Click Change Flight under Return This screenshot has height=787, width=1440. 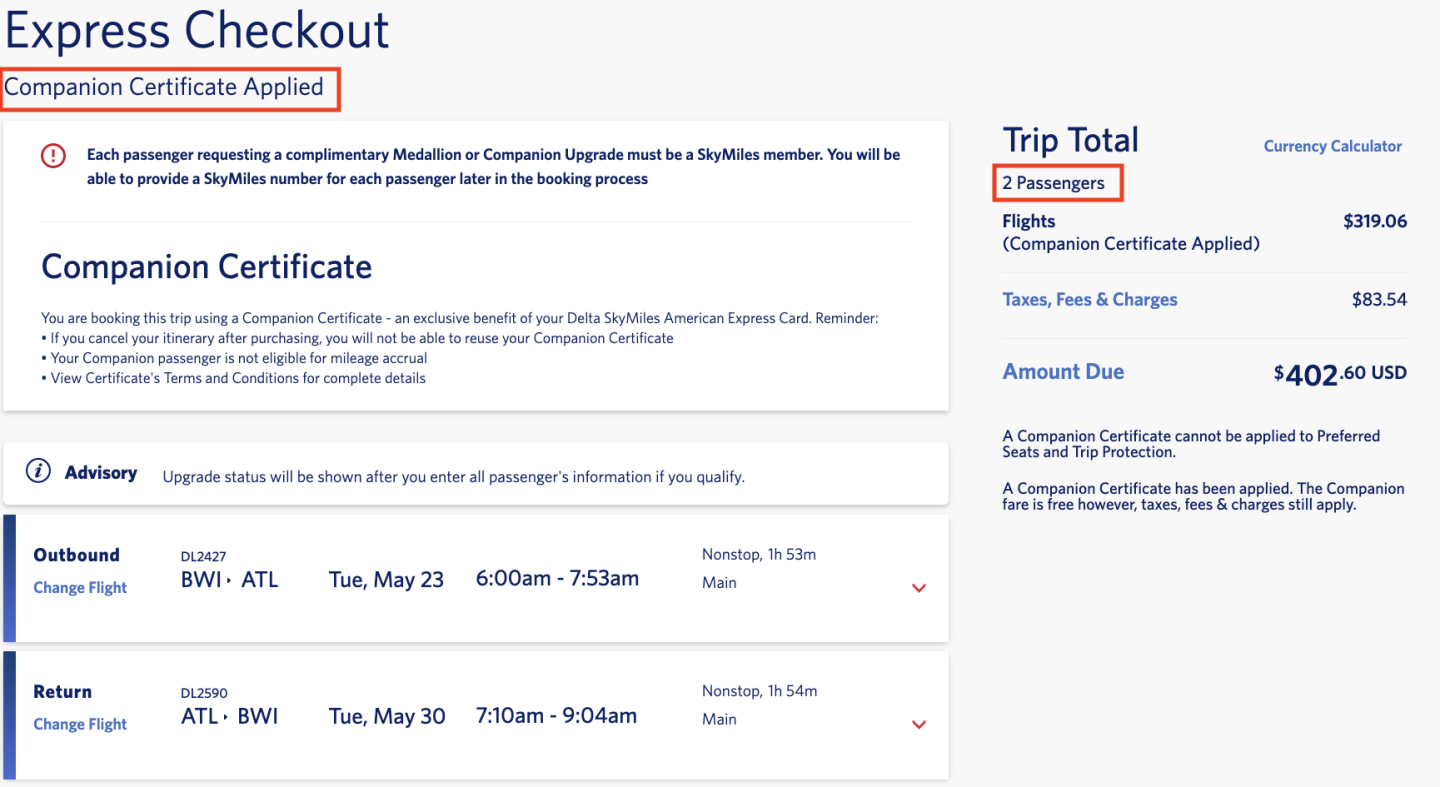coord(80,725)
